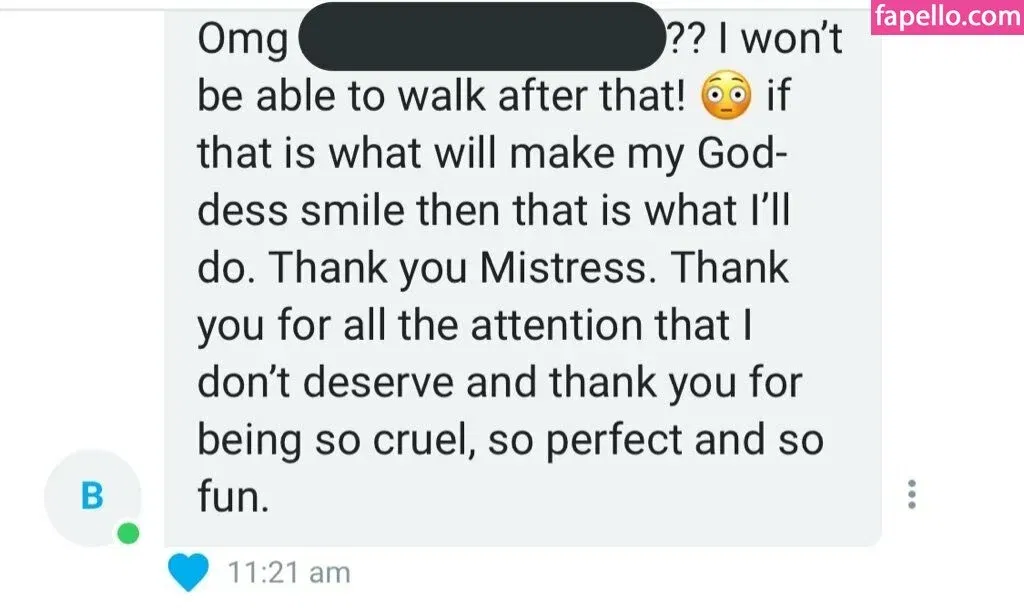Click the line "don't deserve and thank you for"
This screenshot has height=615, width=1024.
click(x=500, y=382)
